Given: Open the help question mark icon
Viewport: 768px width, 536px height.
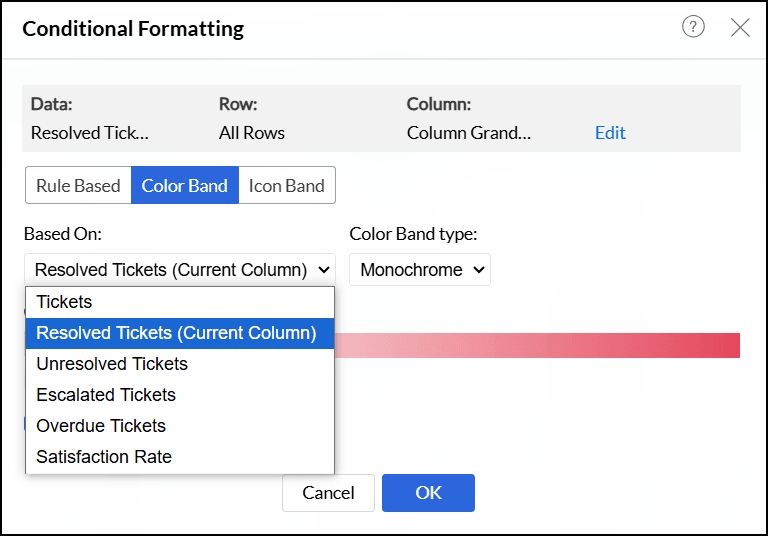Looking at the screenshot, I should click(x=693, y=27).
